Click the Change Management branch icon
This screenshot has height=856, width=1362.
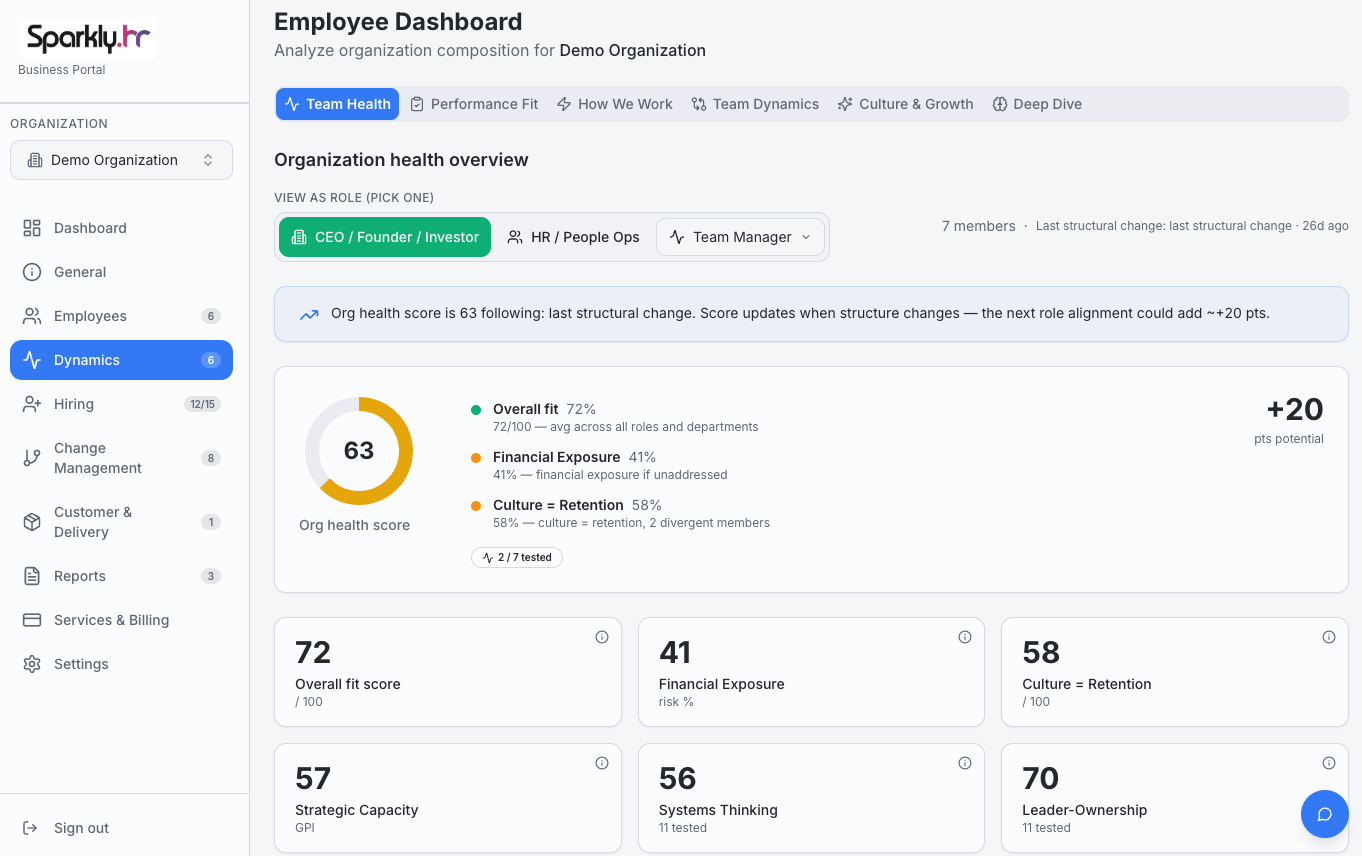tap(32, 458)
